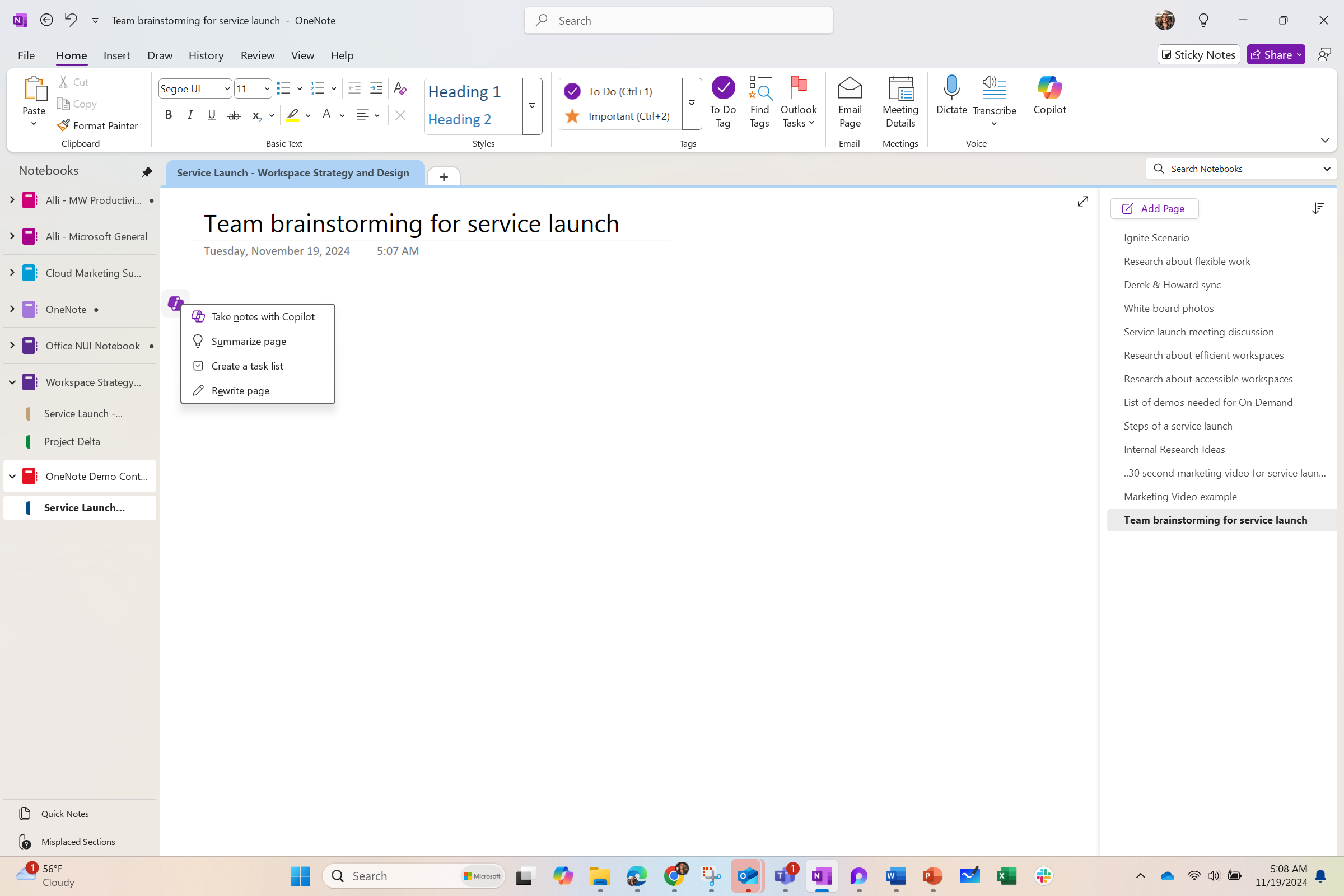Screen dimensions: 1344x896
Task: Switch to the Insert ribbon tab
Action: pos(116,55)
